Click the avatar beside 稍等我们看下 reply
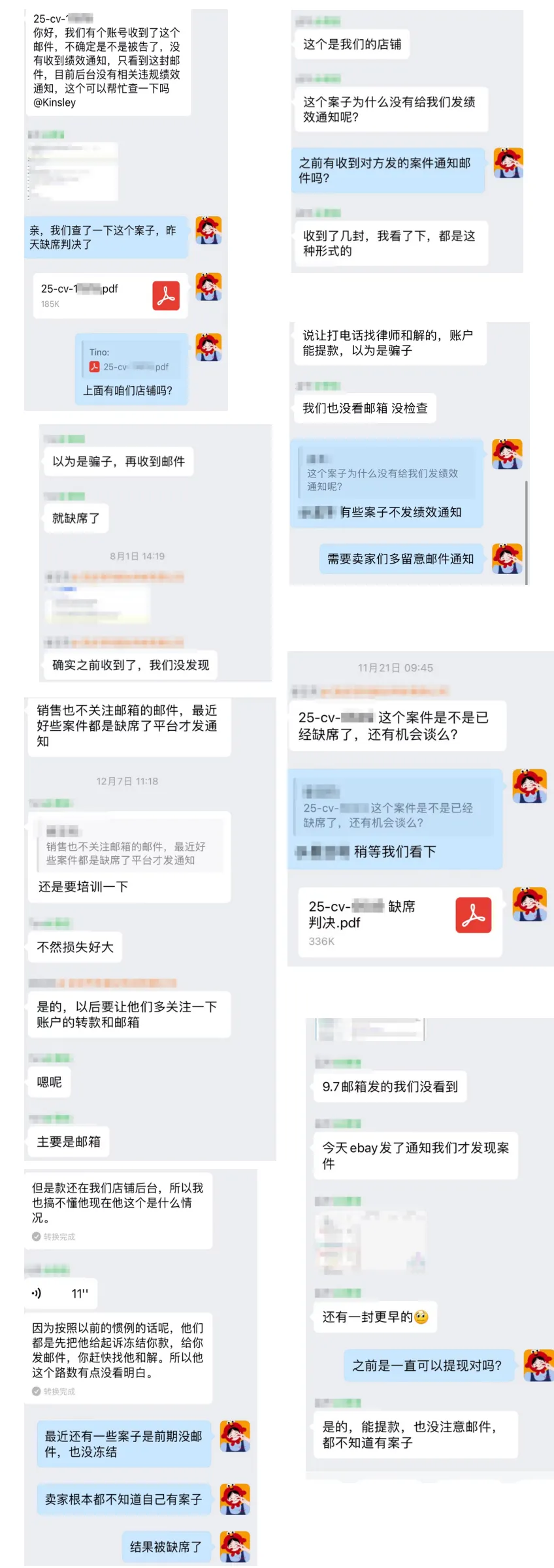The image size is (554, 1568). tap(529, 786)
